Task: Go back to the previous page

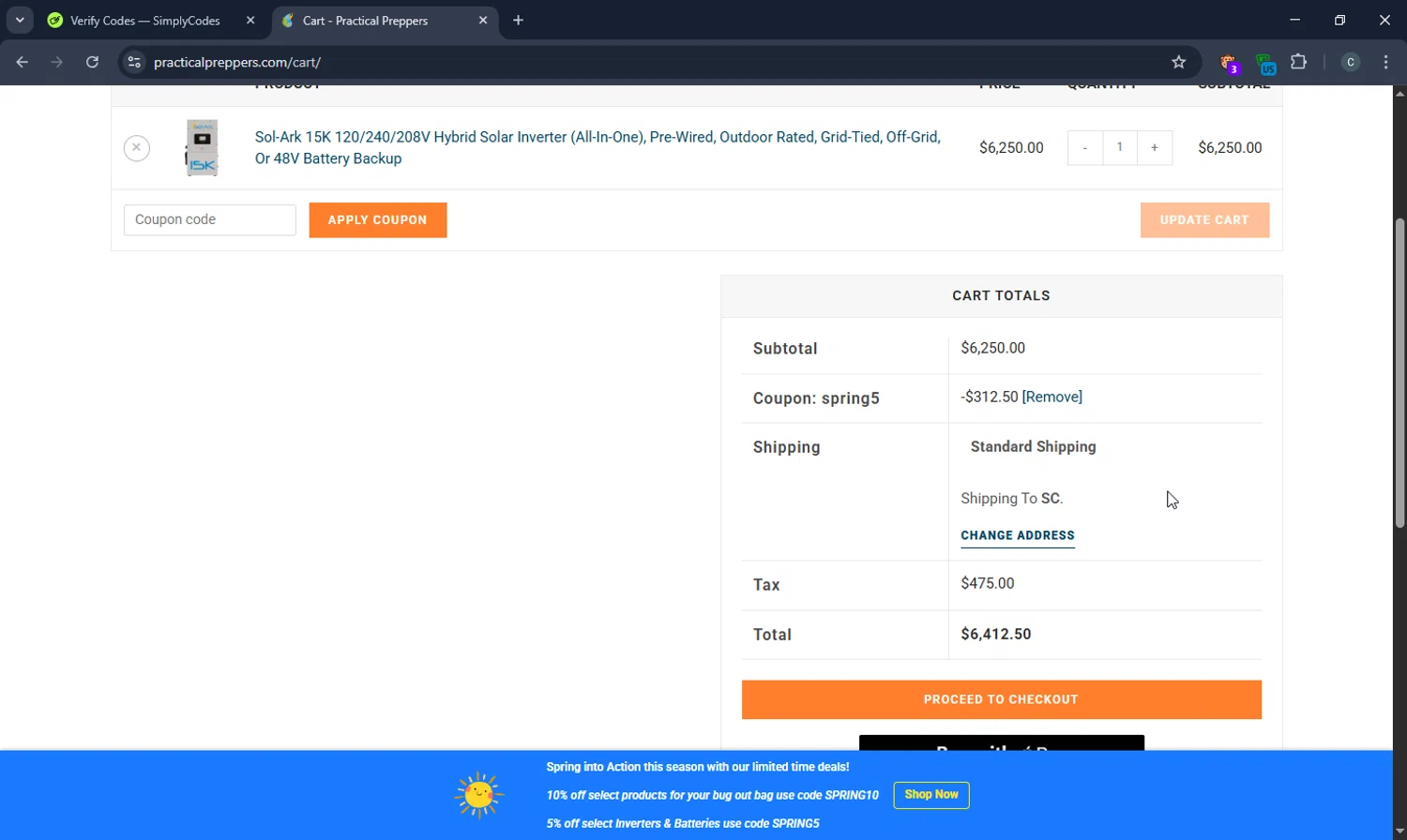Action: pos(23,63)
